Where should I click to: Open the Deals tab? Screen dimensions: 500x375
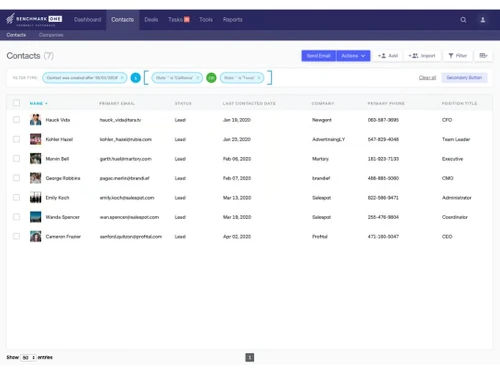(151, 20)
